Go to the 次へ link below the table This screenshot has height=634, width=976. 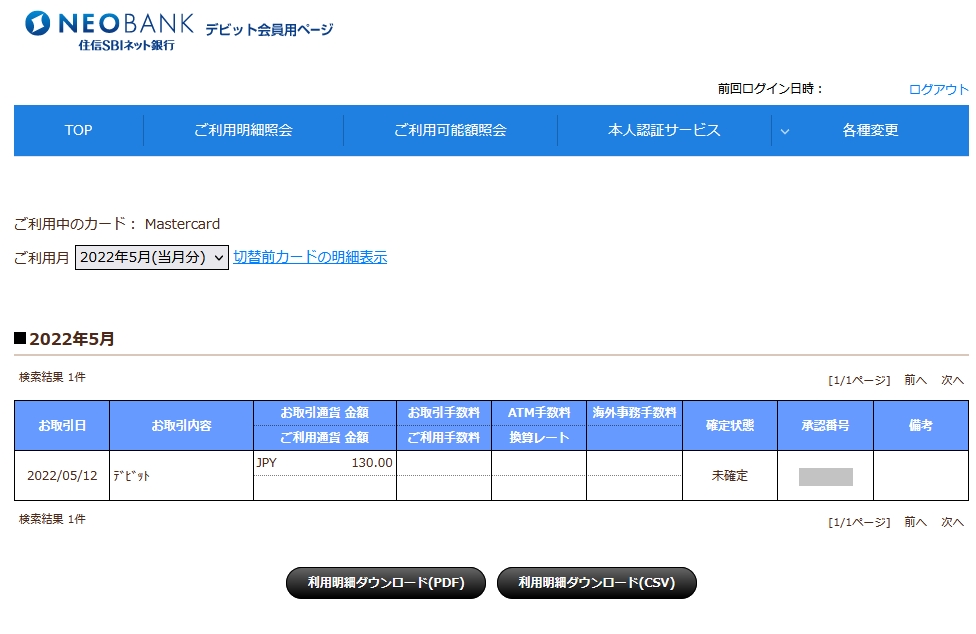coord(952,522)
